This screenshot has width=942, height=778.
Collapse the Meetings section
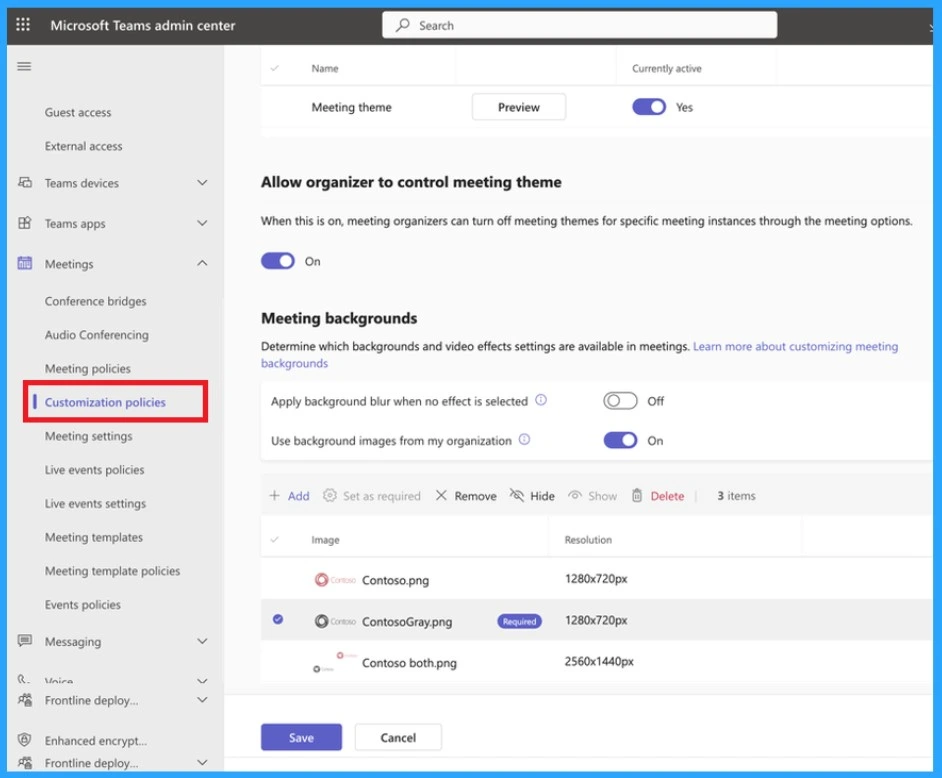tap(202, 263)
